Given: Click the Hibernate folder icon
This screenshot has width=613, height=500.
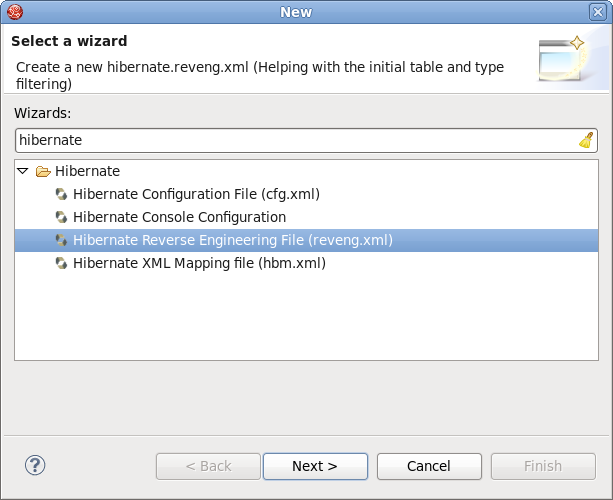Looking at the screenshot, I should [43, 171].
